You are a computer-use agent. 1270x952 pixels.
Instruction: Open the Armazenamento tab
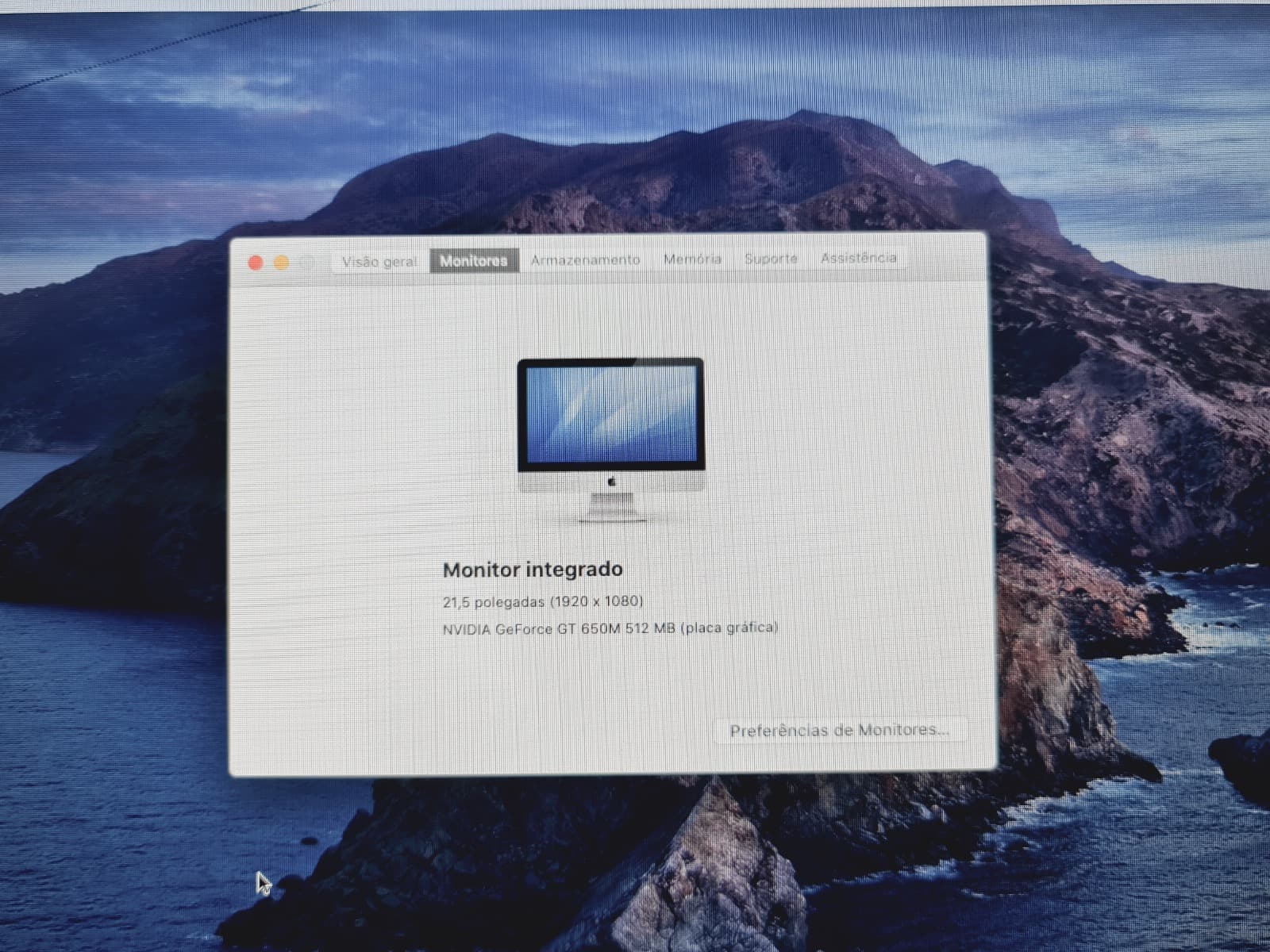click(585, 259)
